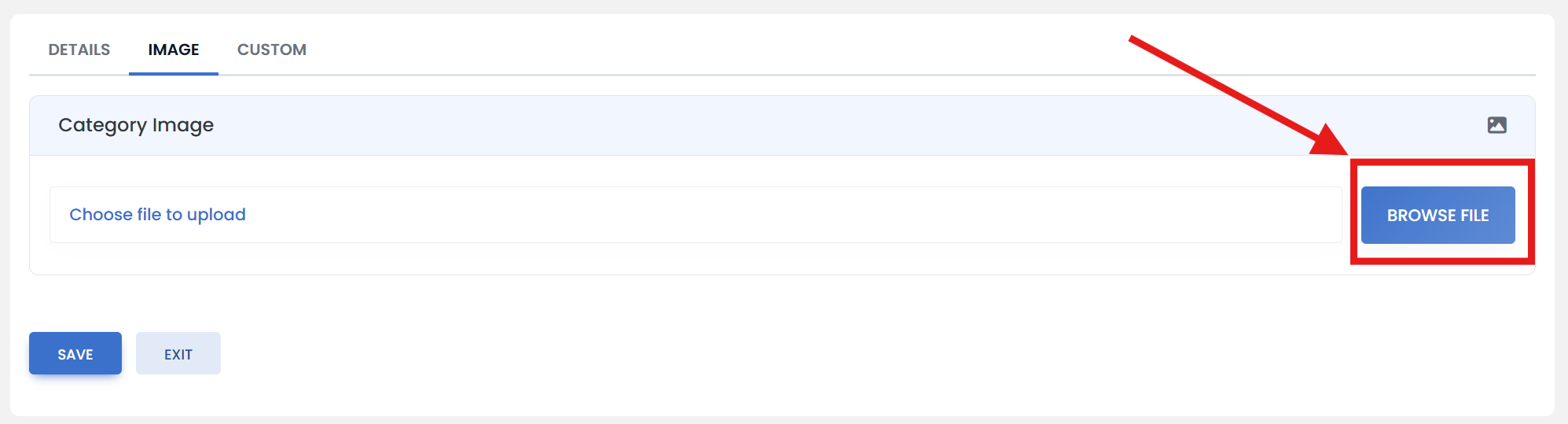Click the dark blue SAVE button label
1568x424 pixels.
[x=75, y=355]
